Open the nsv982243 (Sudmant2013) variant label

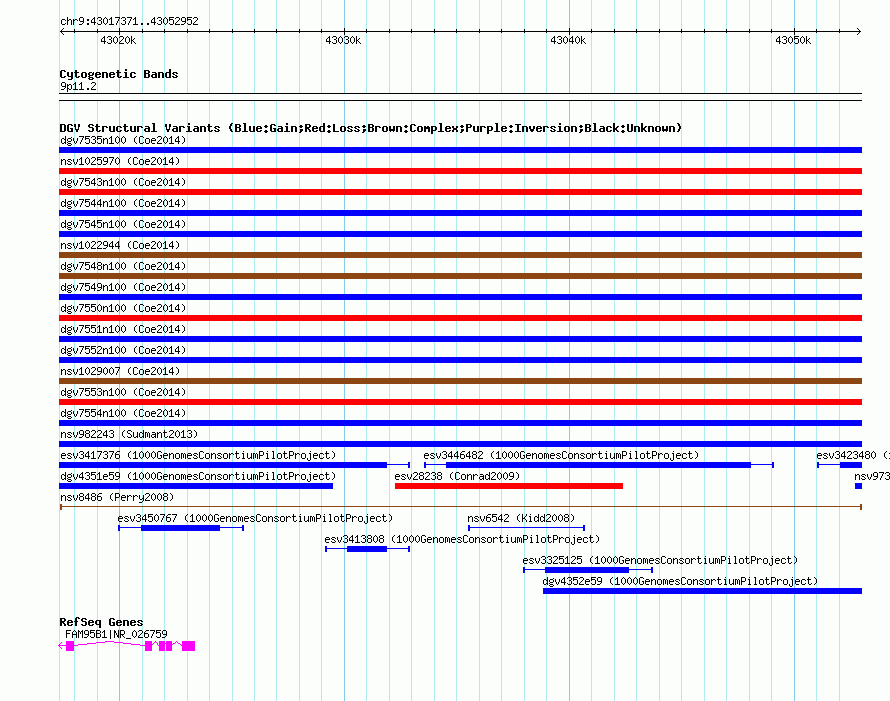tap(129, 434)
